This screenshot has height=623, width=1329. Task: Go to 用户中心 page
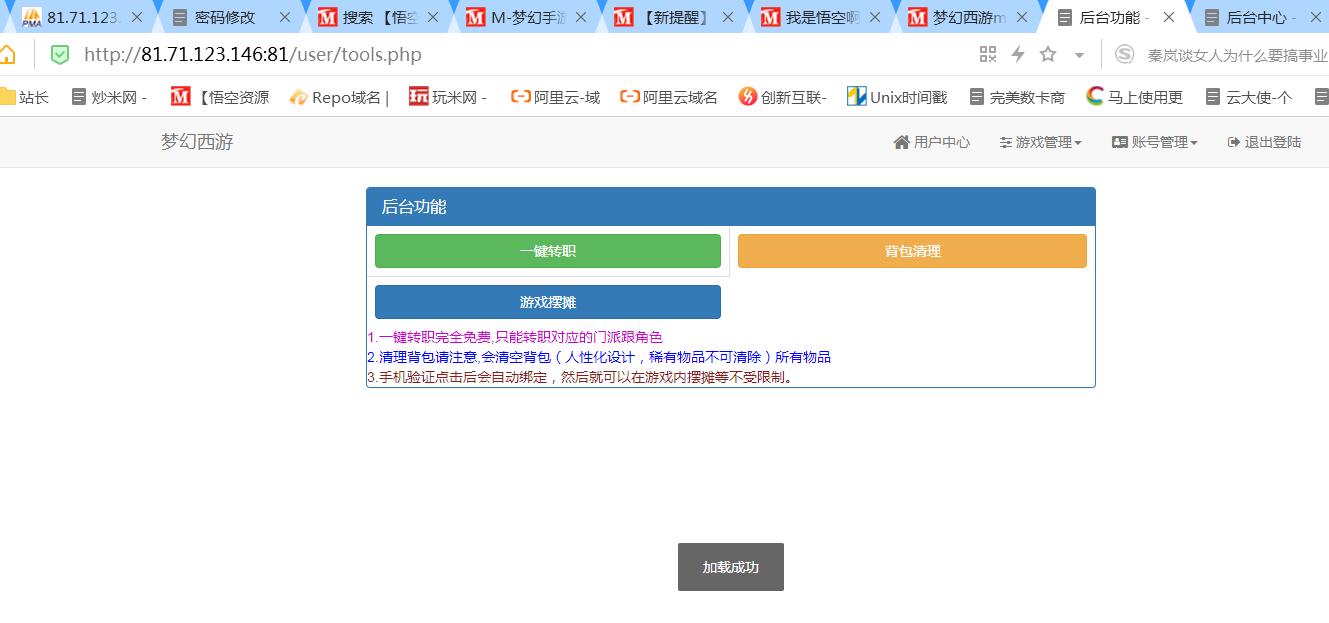click(x=931, y=142)
